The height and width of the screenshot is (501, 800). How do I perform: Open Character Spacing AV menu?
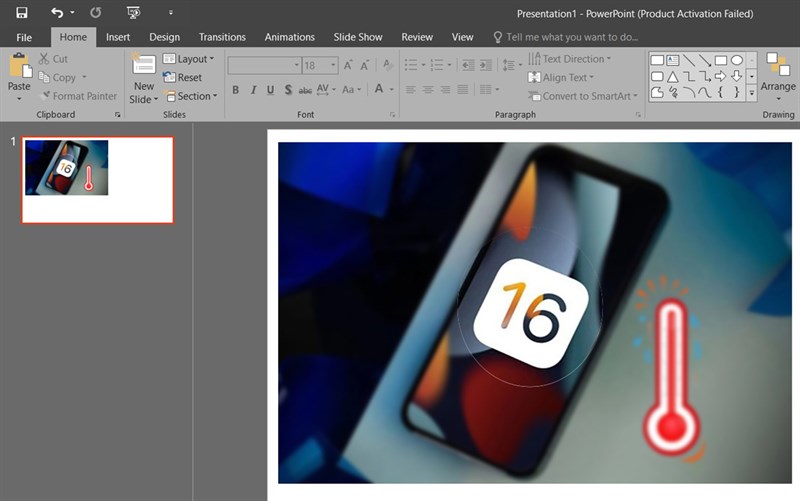pyautogui.click(x=326, y=90)
